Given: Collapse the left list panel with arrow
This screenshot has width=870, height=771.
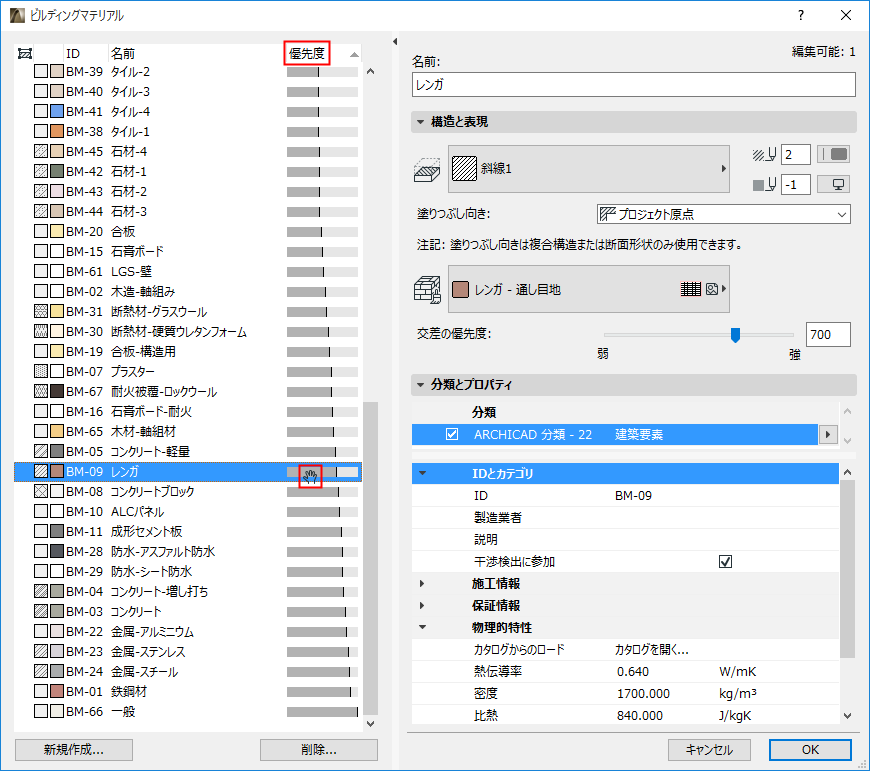Looking at the screenshot, I should tap(395, 42).
